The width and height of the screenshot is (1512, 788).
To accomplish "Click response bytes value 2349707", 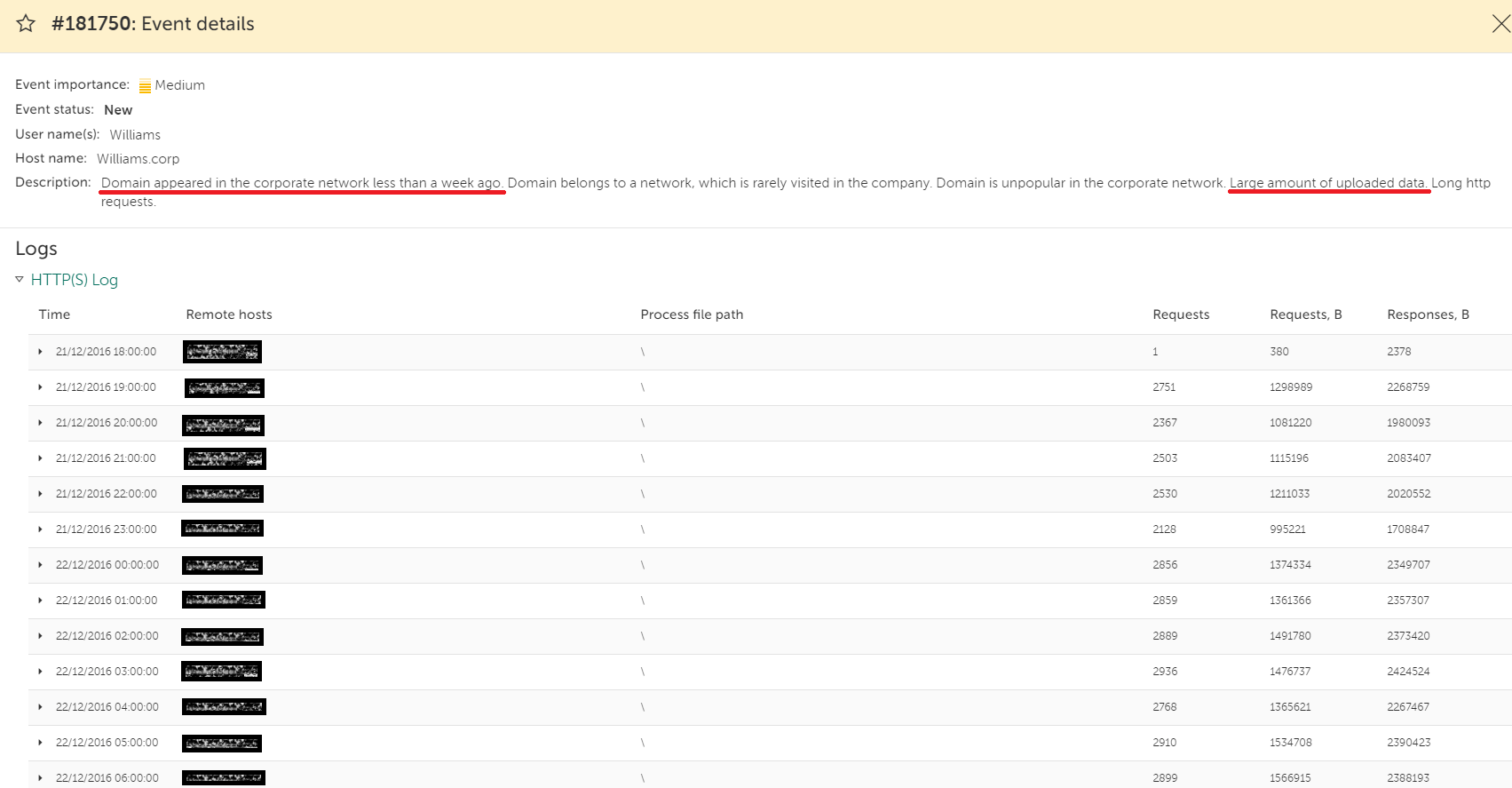I will tap(1409, 565).
